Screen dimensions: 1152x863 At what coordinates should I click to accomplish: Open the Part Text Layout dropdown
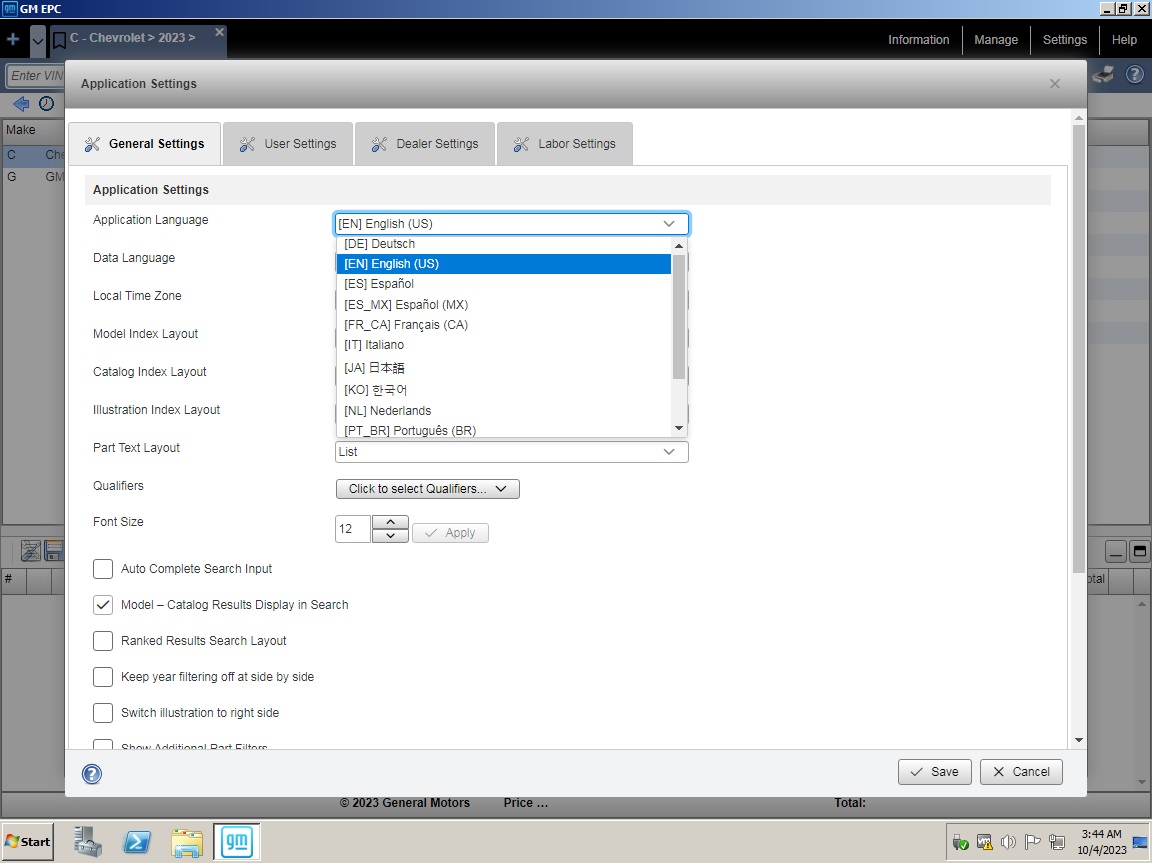pos(511,452)
